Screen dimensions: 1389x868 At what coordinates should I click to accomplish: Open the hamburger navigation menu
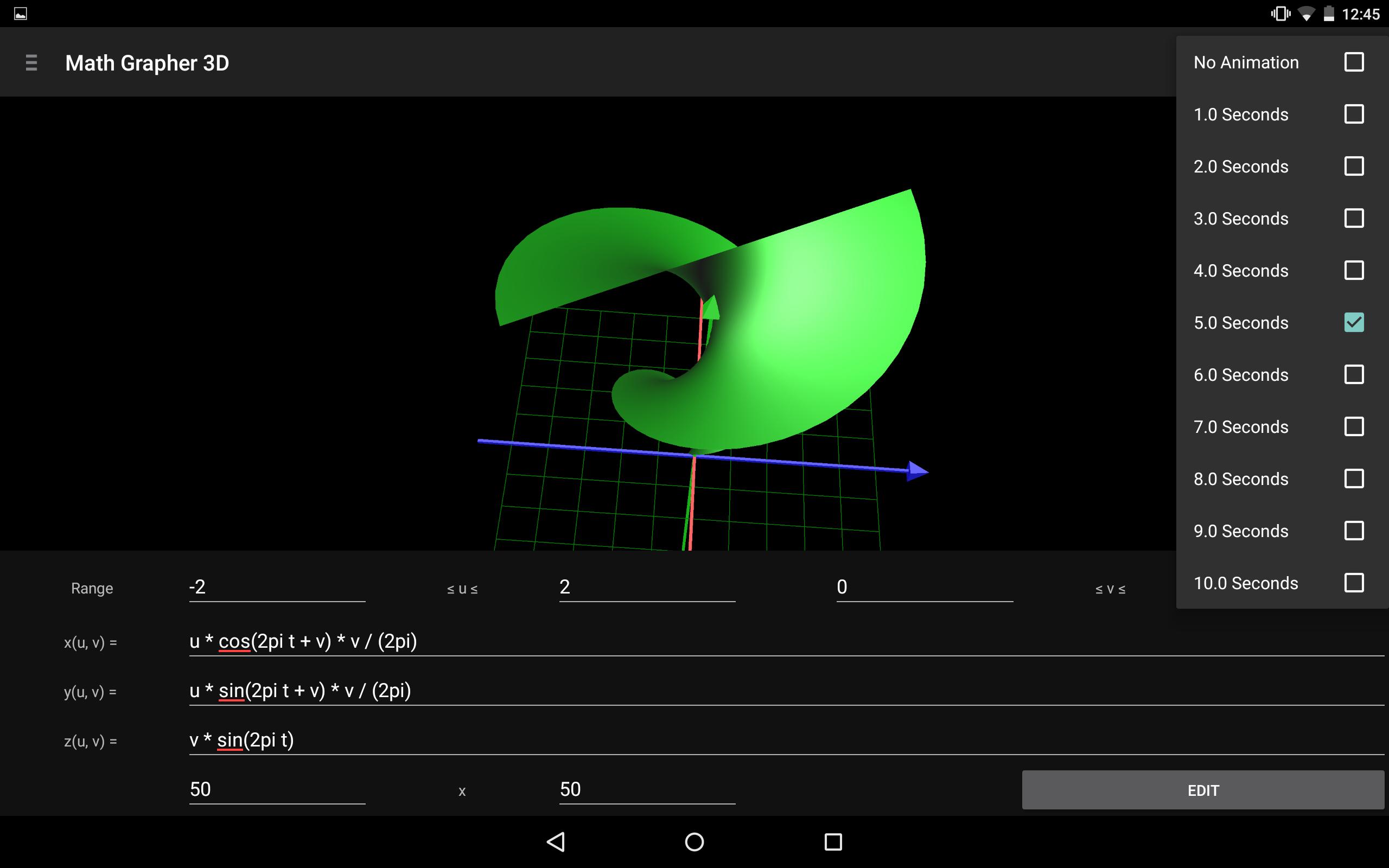pyautogui.click(x=31, y=62)
